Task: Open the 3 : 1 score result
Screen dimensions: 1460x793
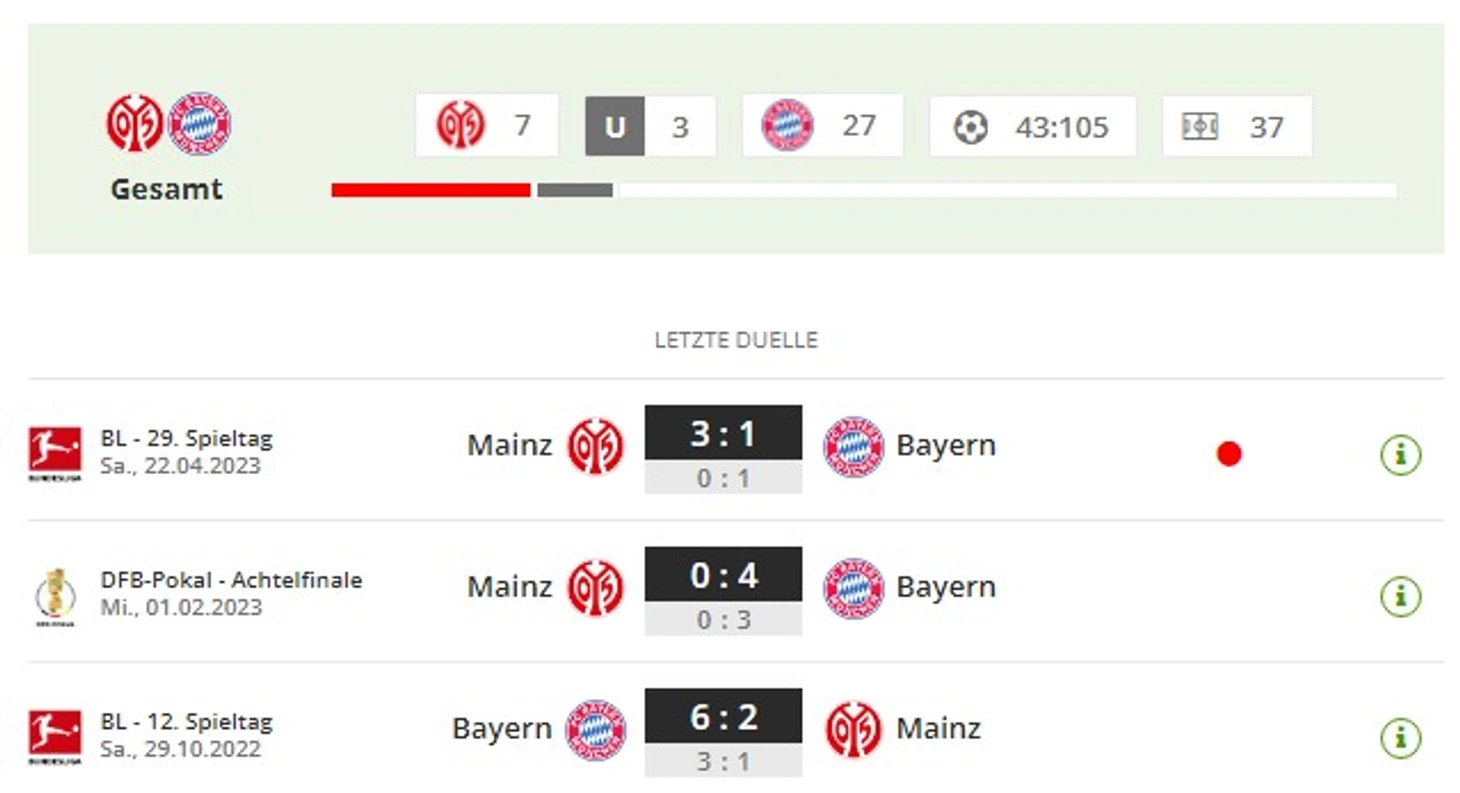Action: pyautogui.click(x=723, y=433)
